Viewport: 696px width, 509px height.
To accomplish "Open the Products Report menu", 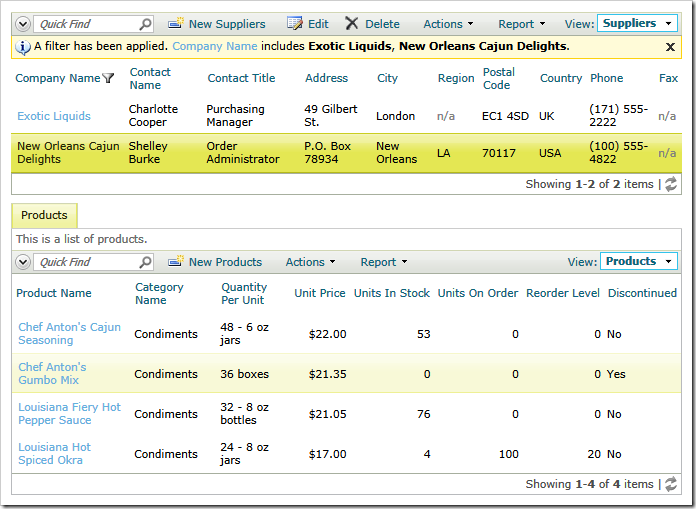I will tap(384, 262).
